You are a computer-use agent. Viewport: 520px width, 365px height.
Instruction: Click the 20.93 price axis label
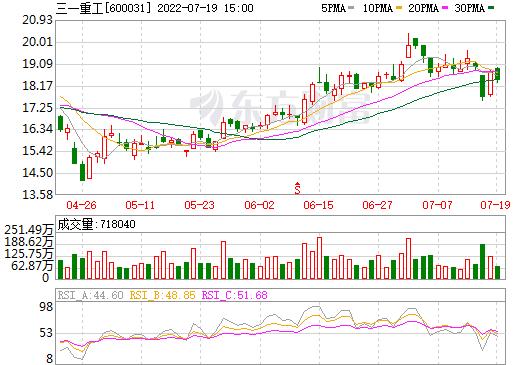tap(37, 21)
